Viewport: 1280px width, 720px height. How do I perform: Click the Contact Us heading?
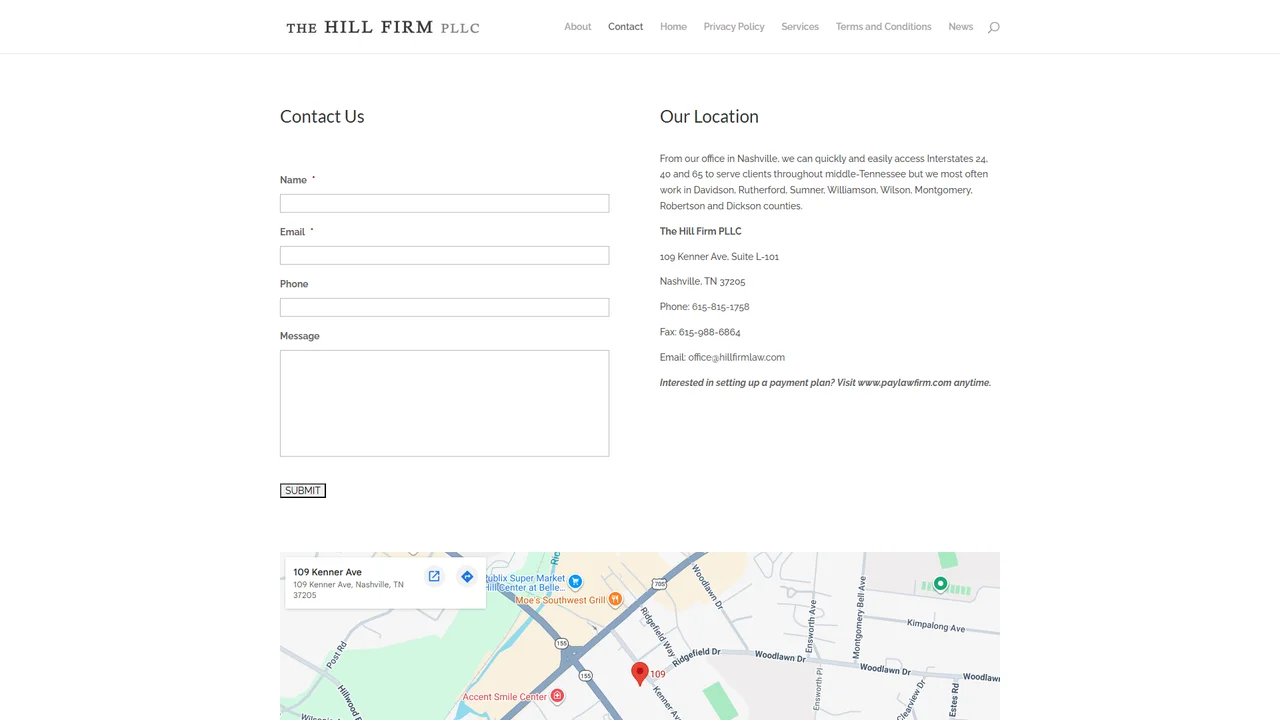pos(322,116)
